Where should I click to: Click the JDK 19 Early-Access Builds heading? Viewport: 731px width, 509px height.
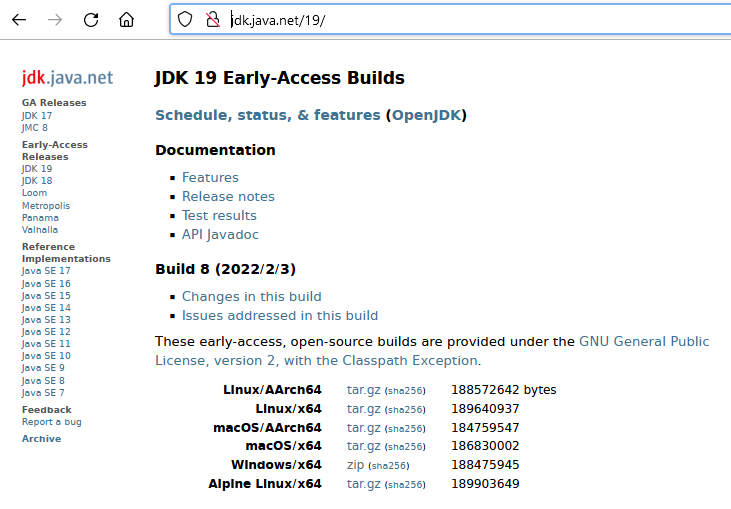point(280,78)
